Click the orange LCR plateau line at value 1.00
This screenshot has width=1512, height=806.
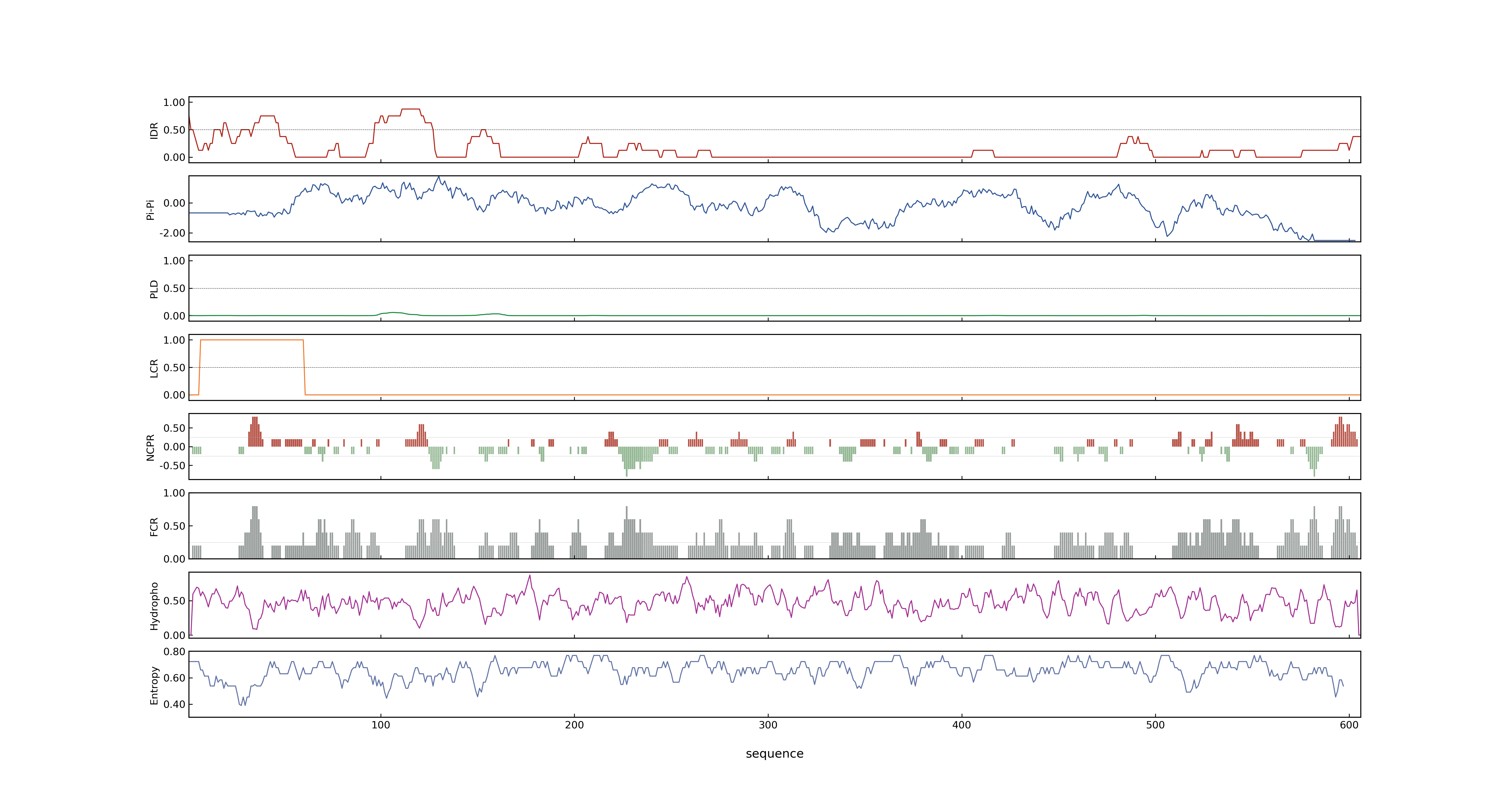pyautogui.click(x=252, y=340)
